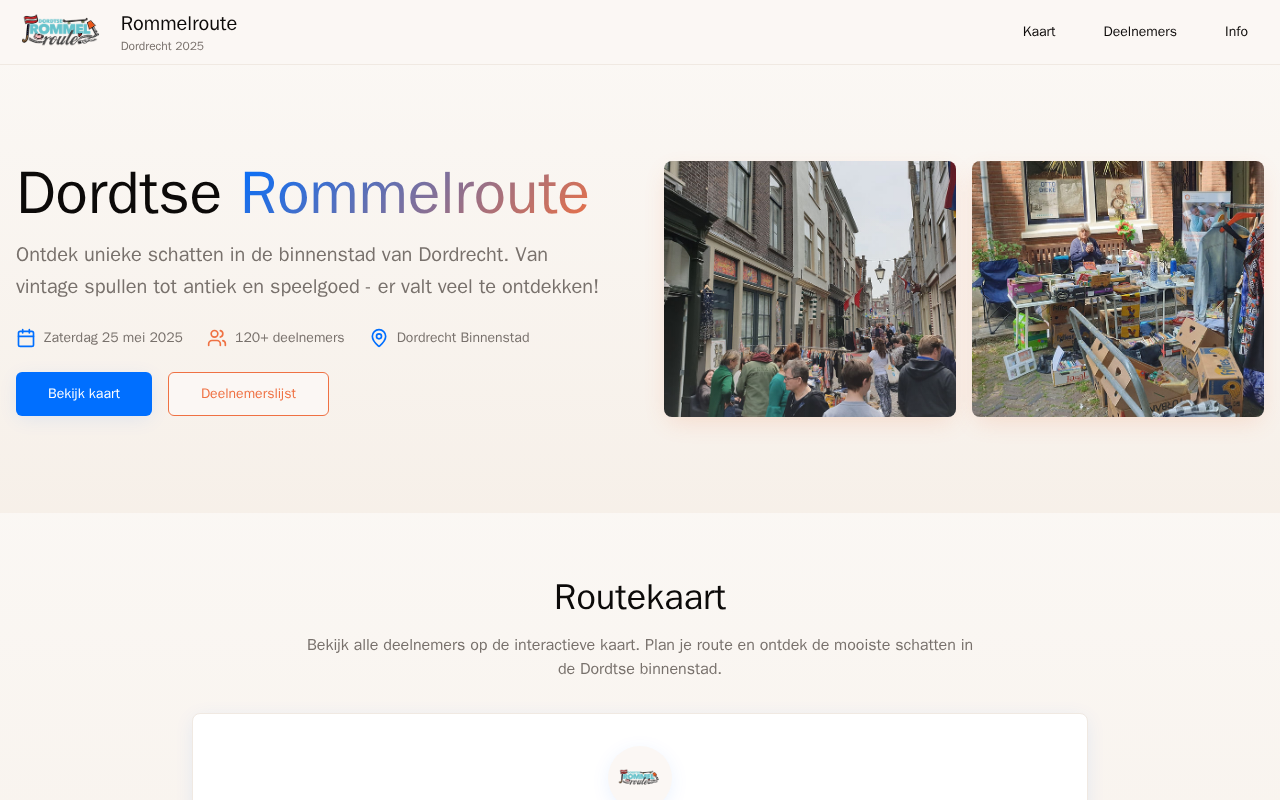Open the Info page from the navigation

click(x=1236, y=32)
